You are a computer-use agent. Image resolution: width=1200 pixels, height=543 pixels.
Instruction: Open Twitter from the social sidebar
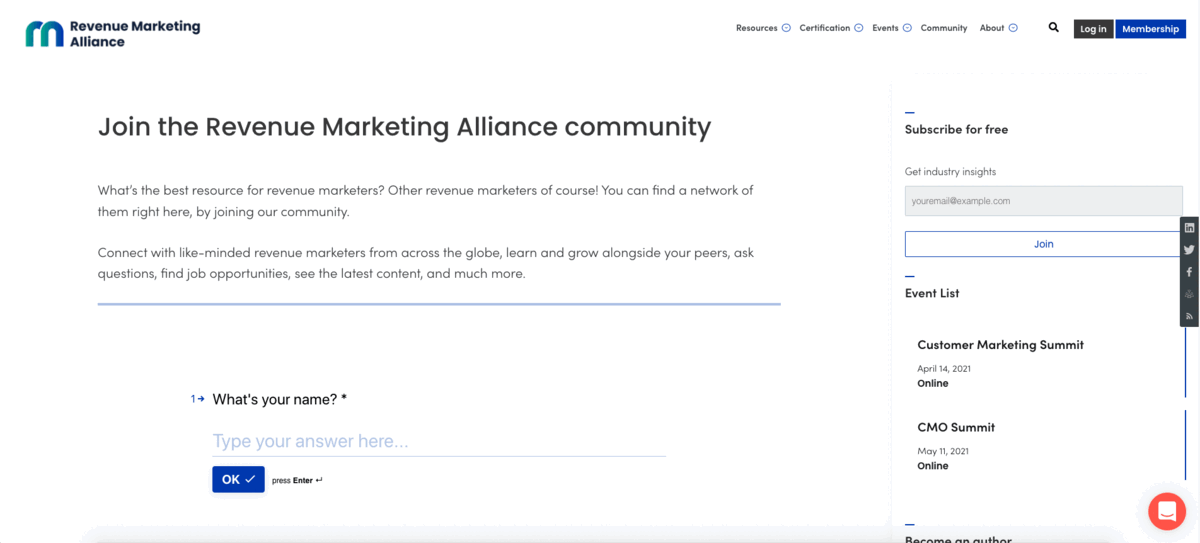1189,250
